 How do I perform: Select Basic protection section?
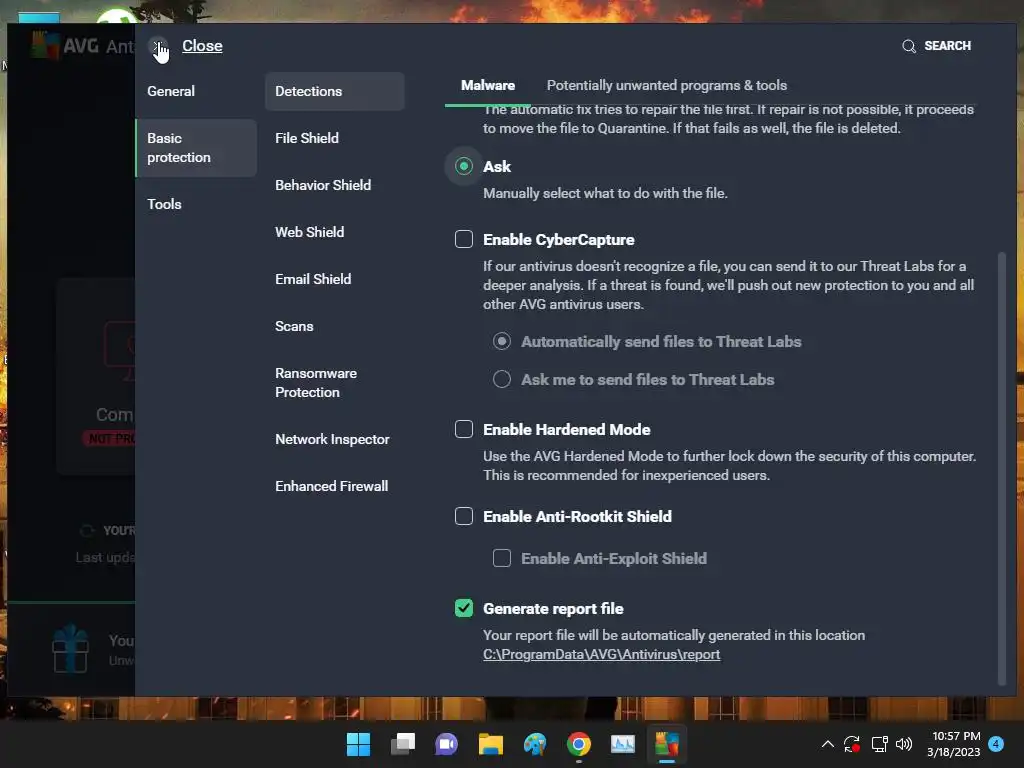click(x=196, y=148)
